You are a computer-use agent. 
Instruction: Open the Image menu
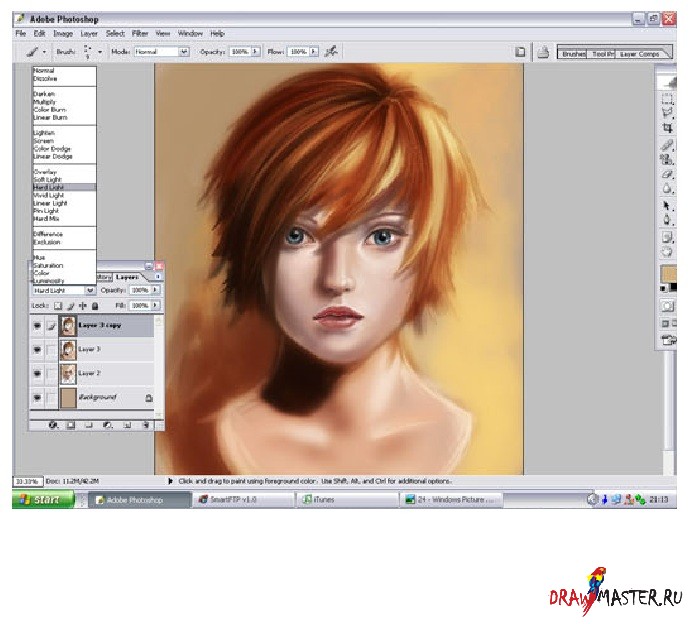click(63, 33)
